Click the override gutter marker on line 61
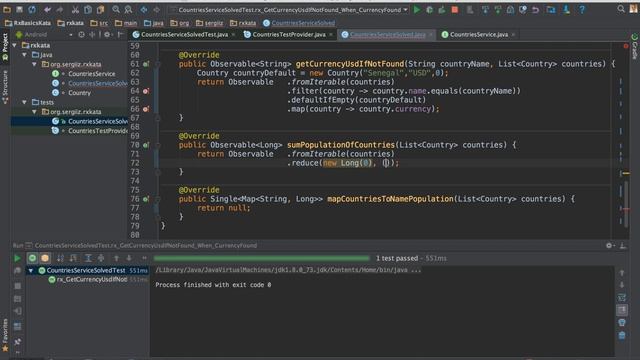Image resolution: width=640 pixels, height=360 pixels. (146, 64)
